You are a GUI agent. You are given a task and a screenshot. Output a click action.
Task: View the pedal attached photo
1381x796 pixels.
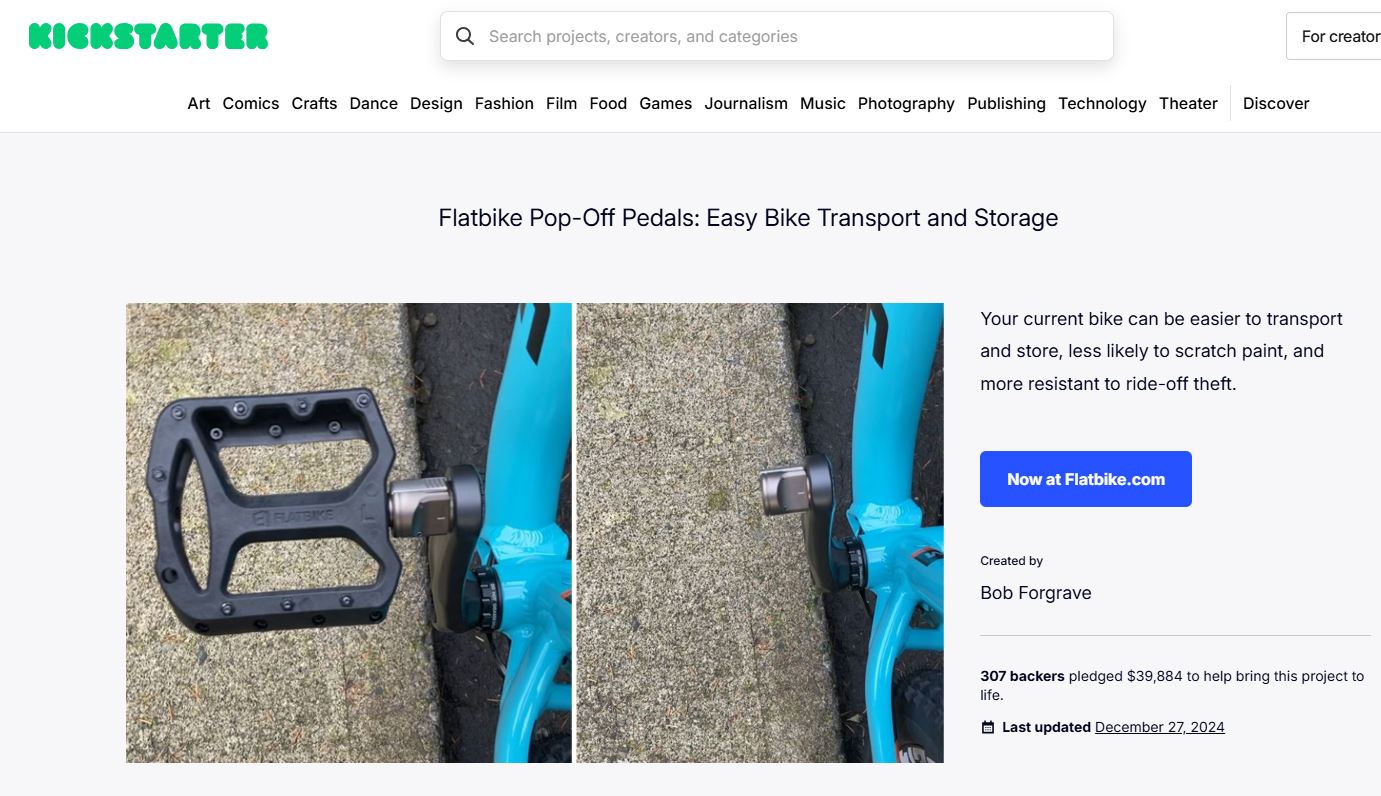click(x=348, y=533)
